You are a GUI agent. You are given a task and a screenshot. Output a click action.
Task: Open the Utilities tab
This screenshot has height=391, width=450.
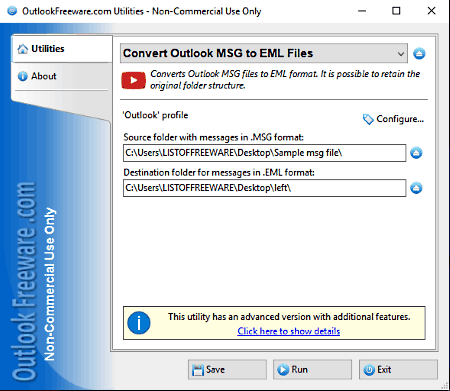[62, 49]
